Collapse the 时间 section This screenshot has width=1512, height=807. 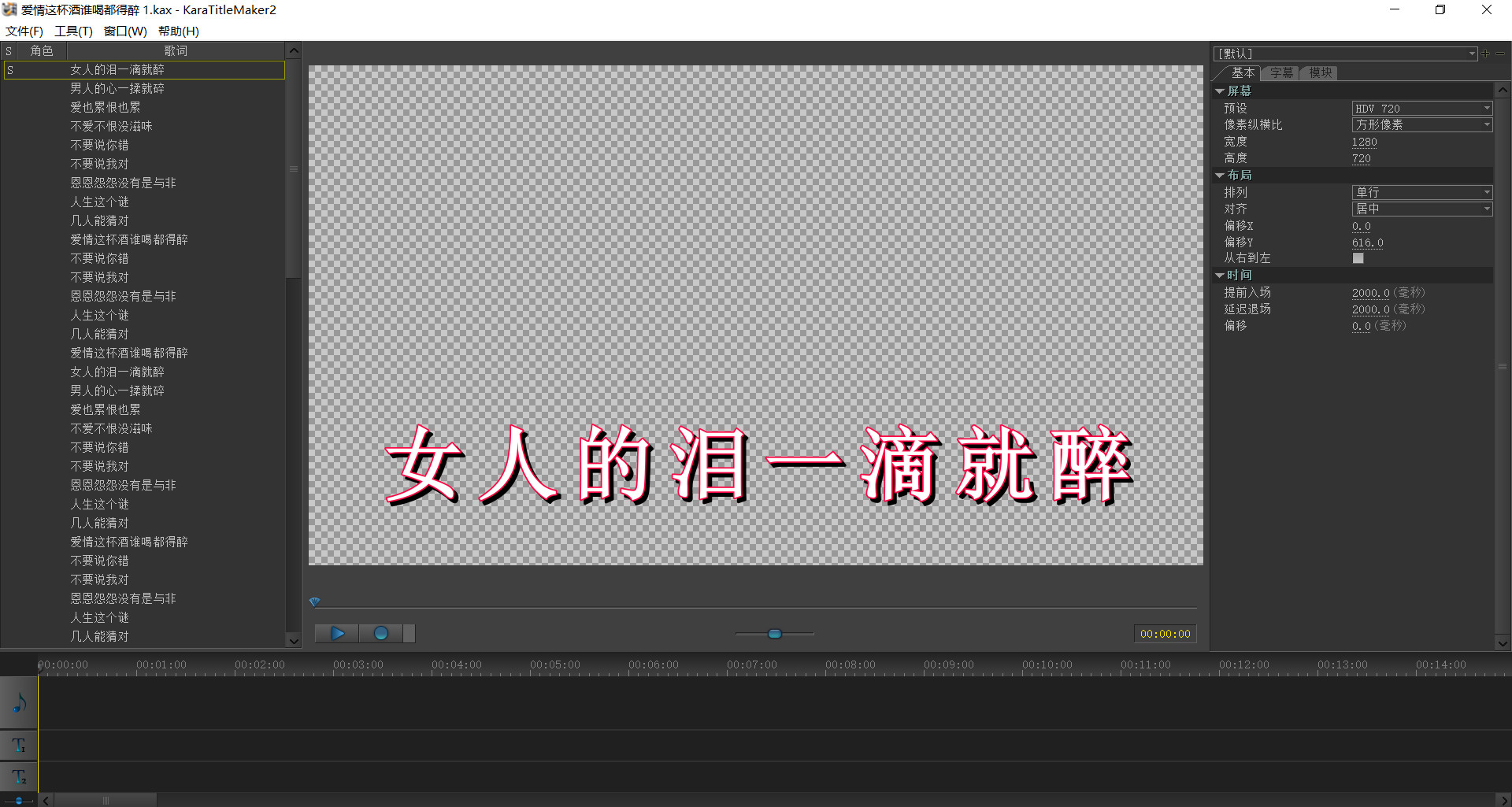pos(1220,276)
